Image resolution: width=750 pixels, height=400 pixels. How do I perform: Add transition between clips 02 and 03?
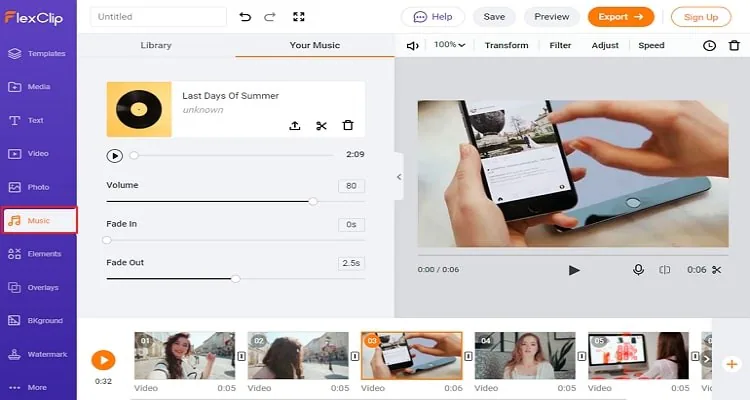click(355, 356)
